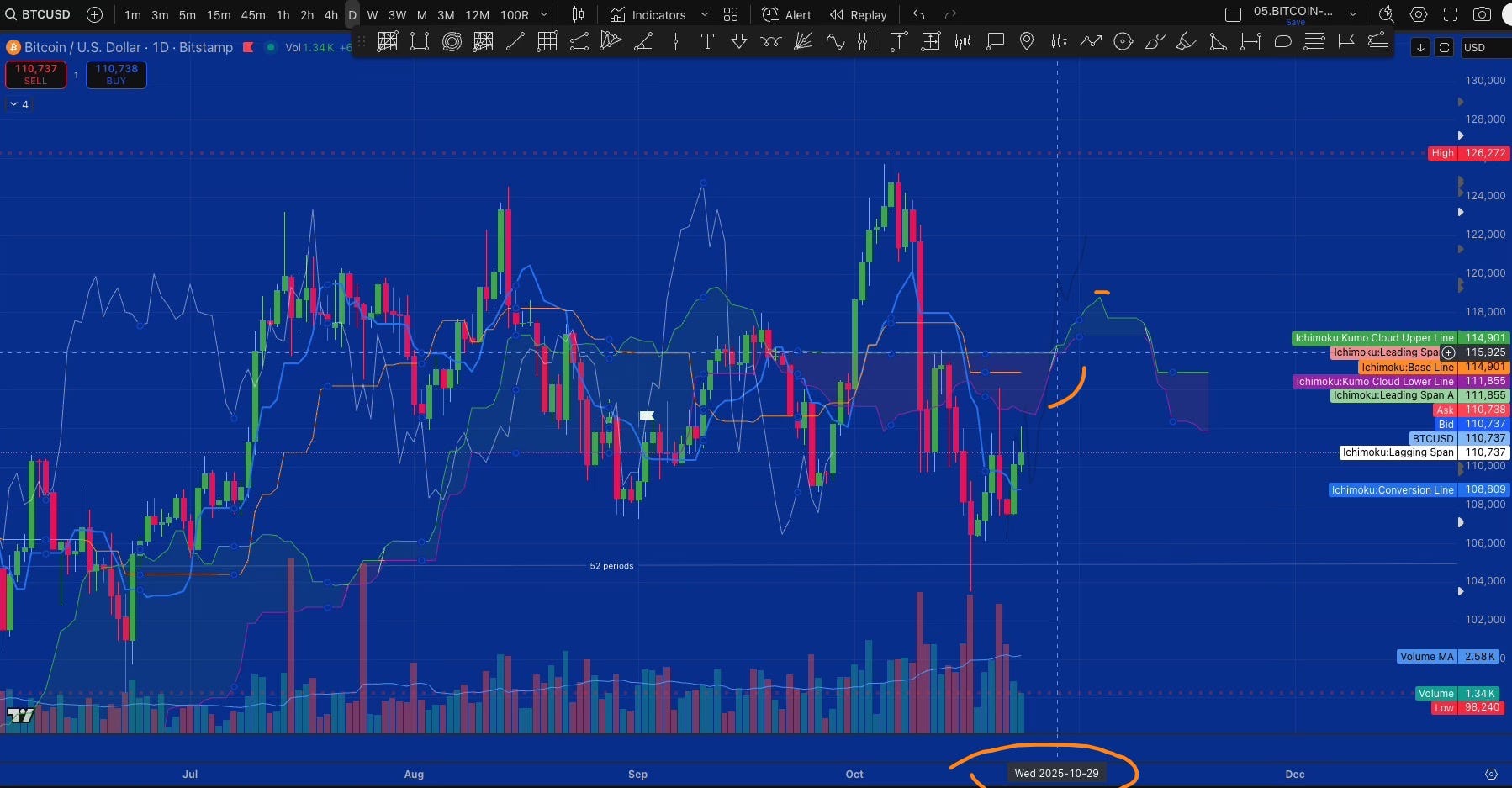Select the Flag mark tool
This screenshot has height=788, width=1512.
pos(1346,41)
